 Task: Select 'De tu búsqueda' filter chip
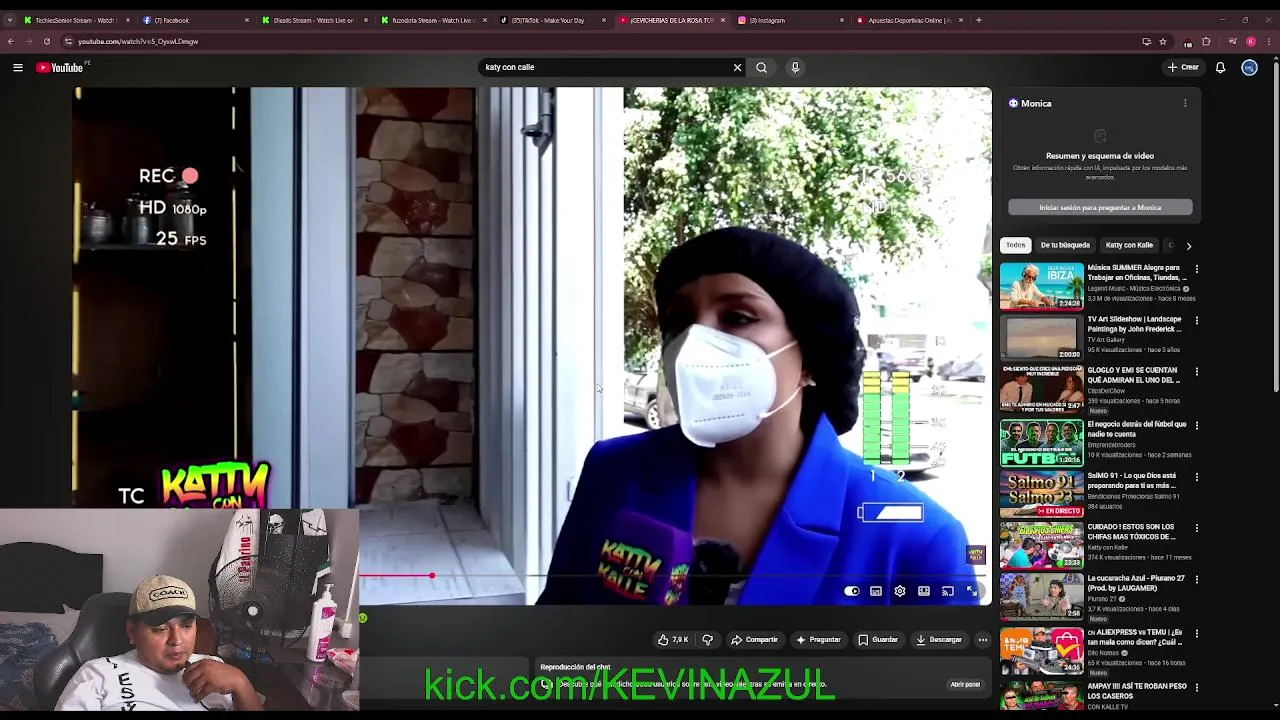tap(1065, 245)
